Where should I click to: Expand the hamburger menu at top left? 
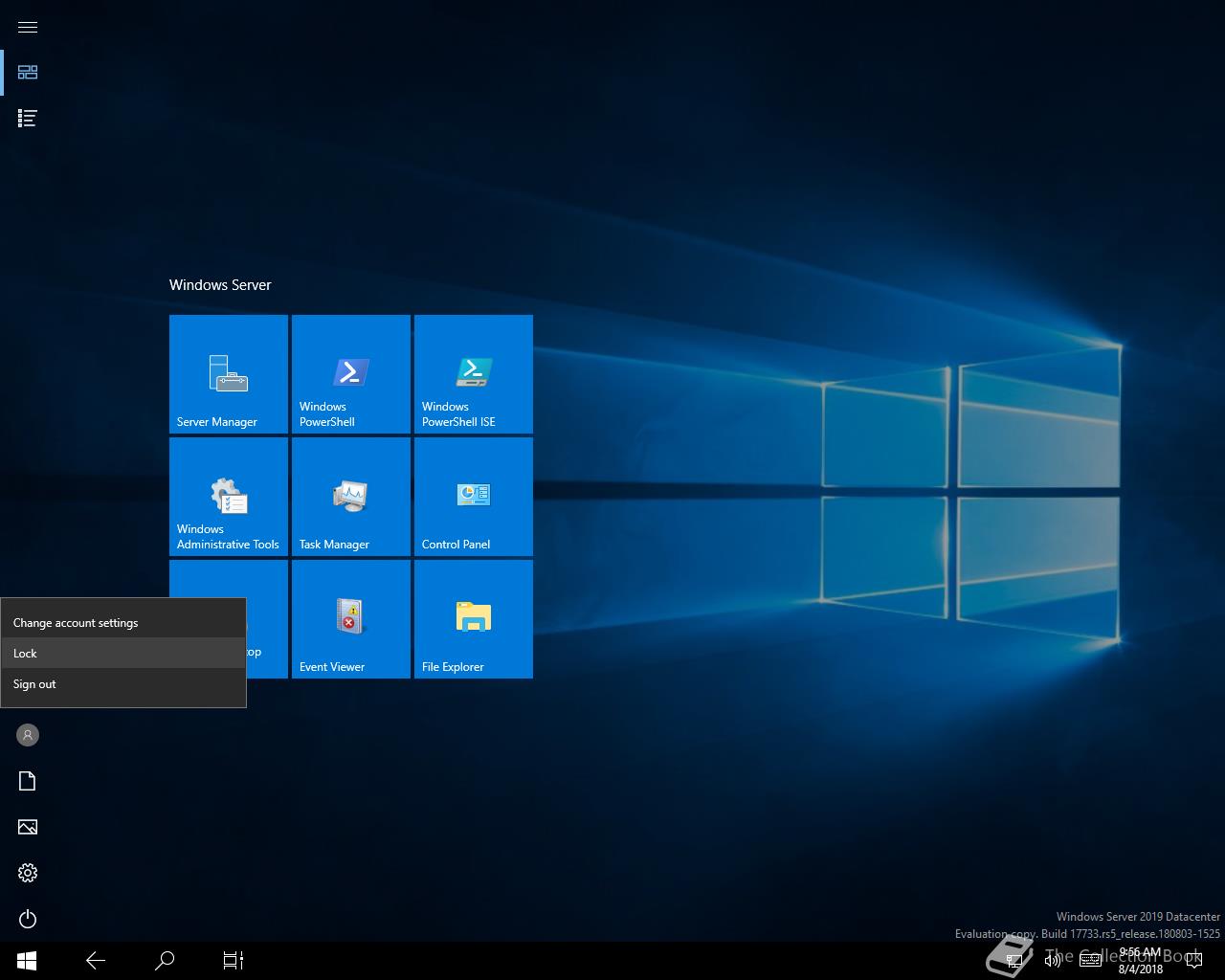point(28,27)
